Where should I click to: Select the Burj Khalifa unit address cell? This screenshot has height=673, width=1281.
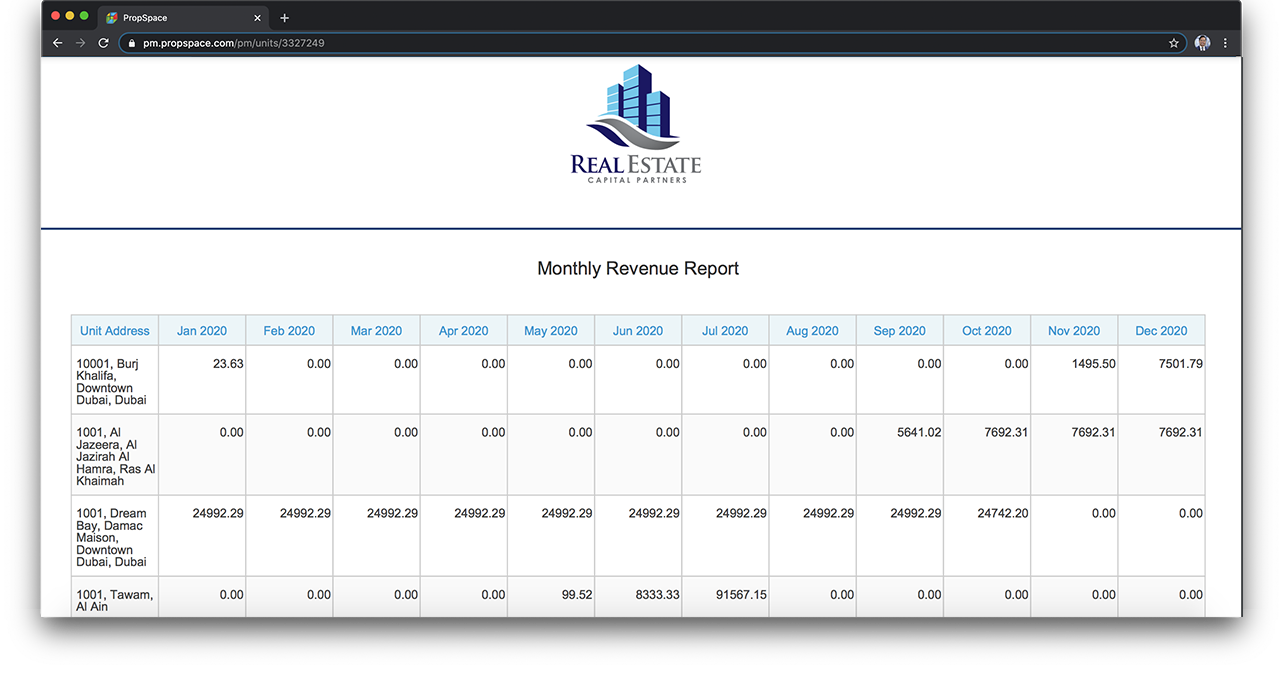click(115, 381)
